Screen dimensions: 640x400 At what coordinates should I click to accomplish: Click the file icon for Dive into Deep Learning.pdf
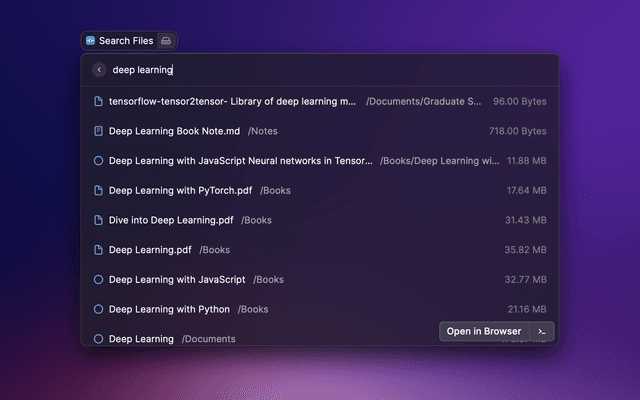click(98, 220)
